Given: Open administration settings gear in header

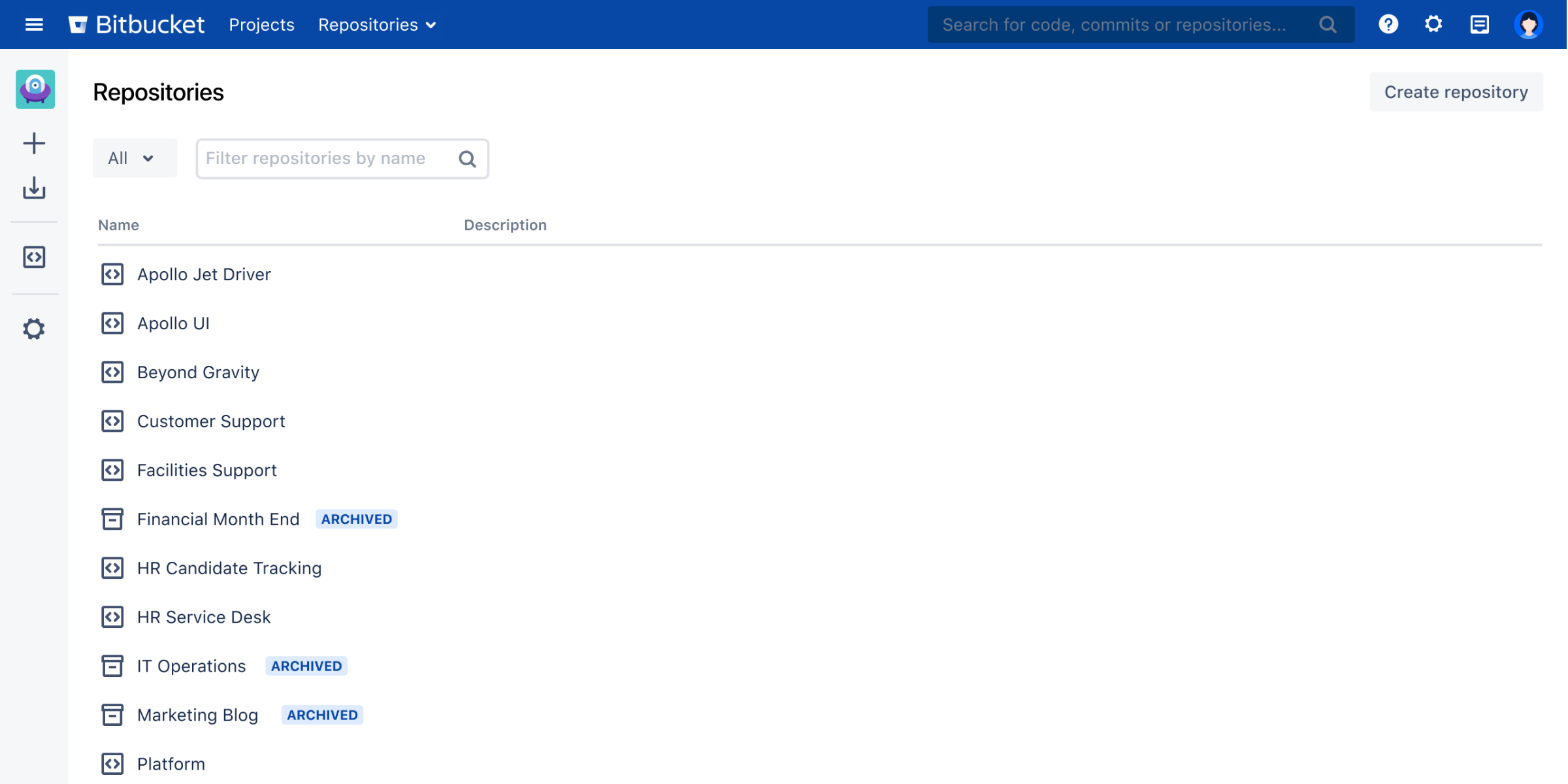Looking at the screenshot, I should point(1433,25).
